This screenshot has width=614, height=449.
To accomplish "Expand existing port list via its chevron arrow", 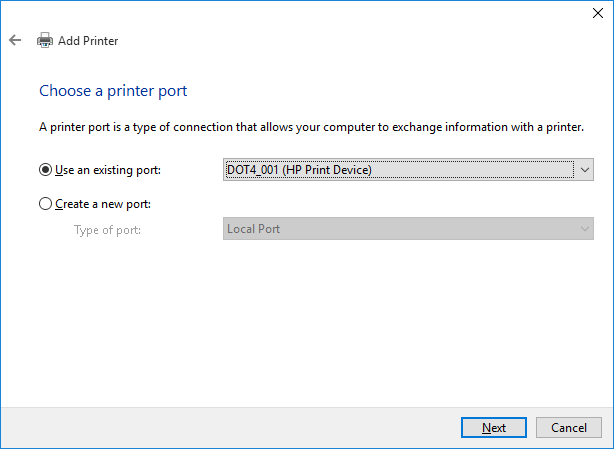I will 585,170.
